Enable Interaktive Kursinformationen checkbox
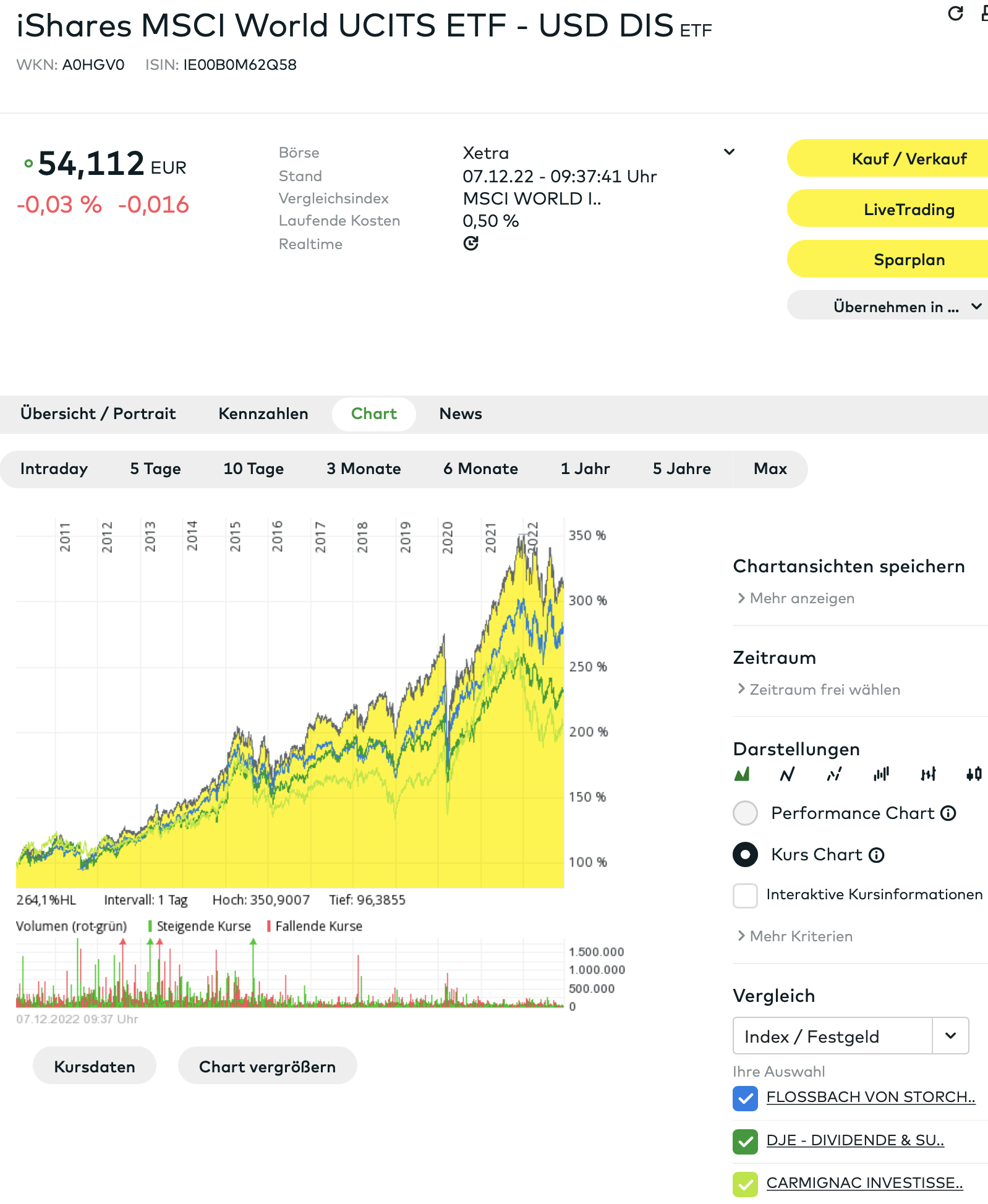Viewport: 988px width, 1204px height. tap(745, 895)
